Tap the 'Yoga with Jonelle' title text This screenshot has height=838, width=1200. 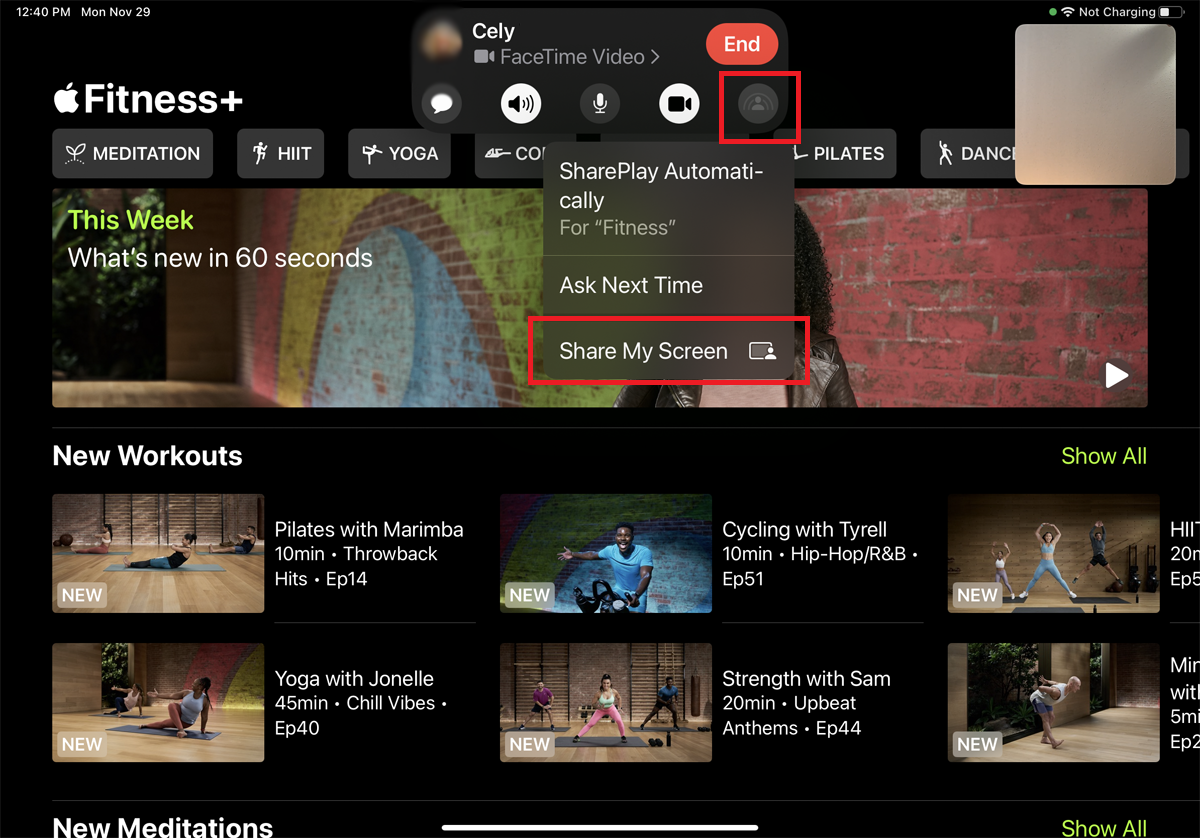pos(354,679)
